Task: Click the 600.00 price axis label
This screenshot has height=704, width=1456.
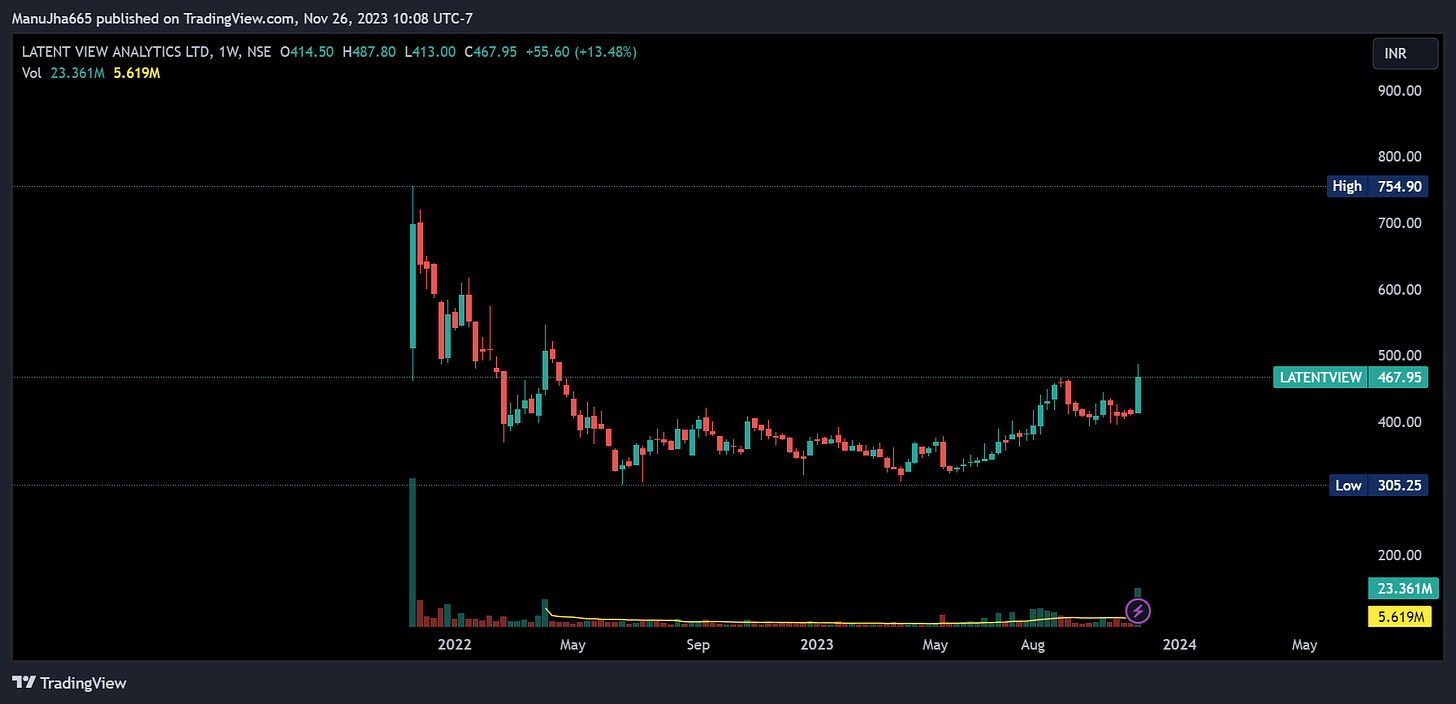Action: click(1399, 290)
